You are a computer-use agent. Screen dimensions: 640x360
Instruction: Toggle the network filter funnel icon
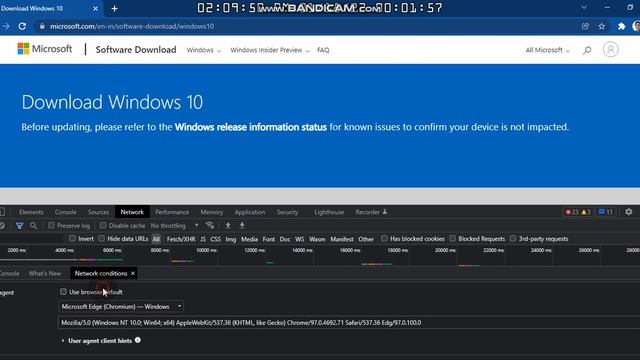coord(19,226)
